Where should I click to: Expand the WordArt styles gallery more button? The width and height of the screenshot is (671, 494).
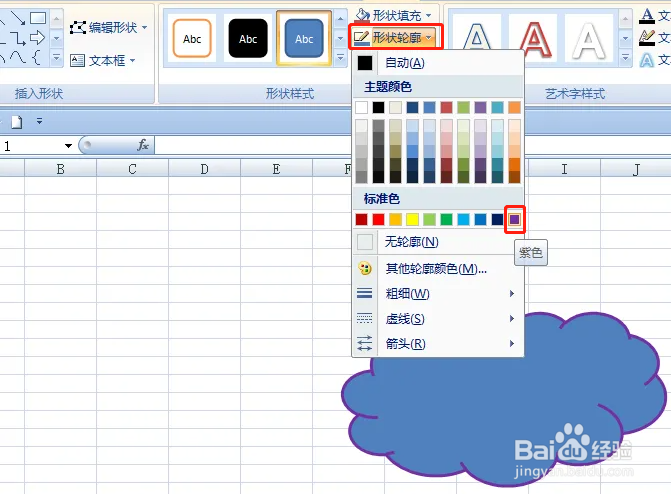click(x=625, y=57)
